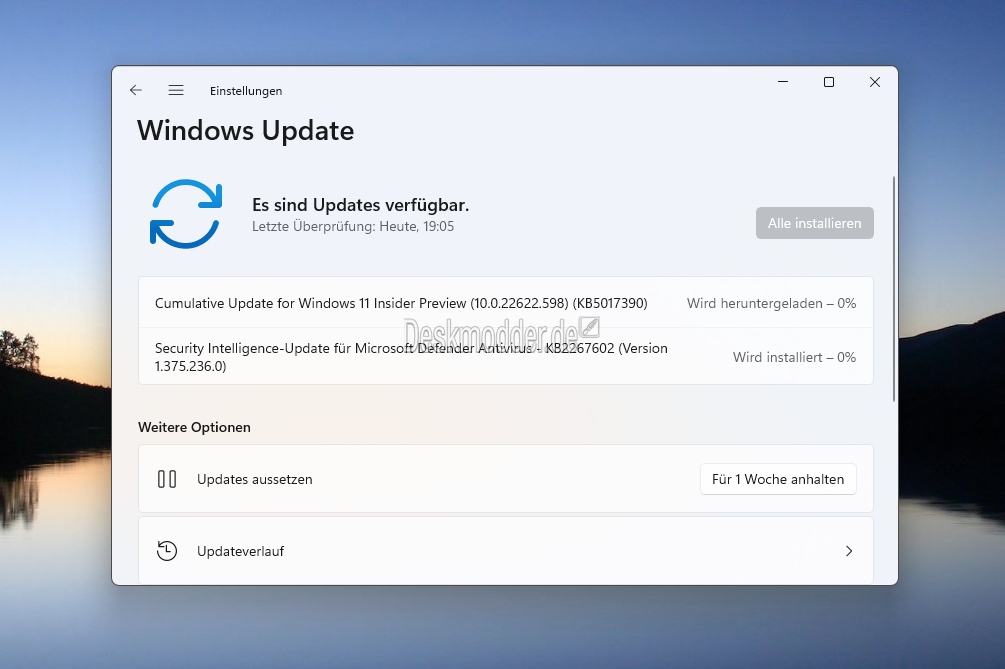Pause updates with Für 1 Woche anhalten
This screenshot has height=669, width=1005.
point(778,479)
